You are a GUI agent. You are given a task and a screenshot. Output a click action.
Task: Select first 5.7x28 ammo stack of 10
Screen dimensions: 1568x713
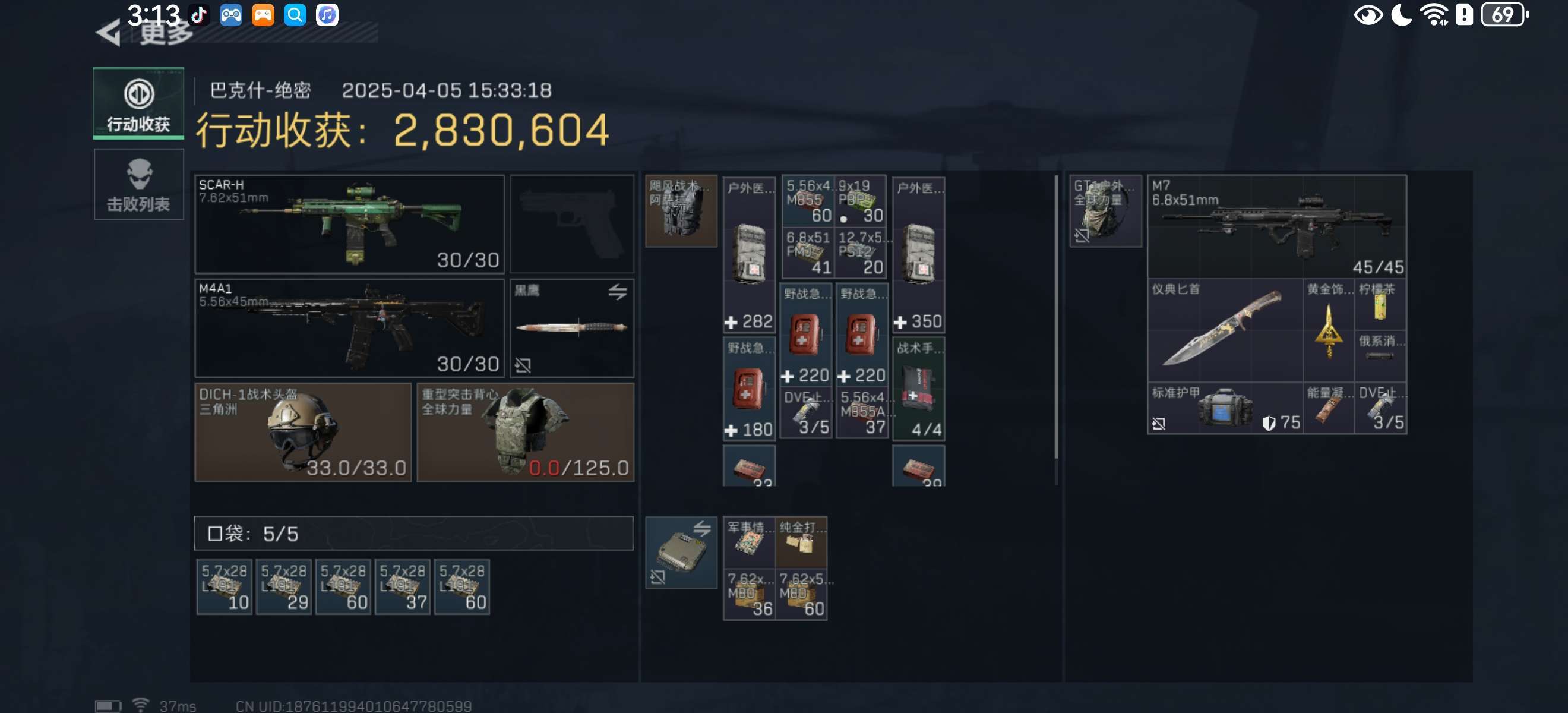(x=224, y=586)
